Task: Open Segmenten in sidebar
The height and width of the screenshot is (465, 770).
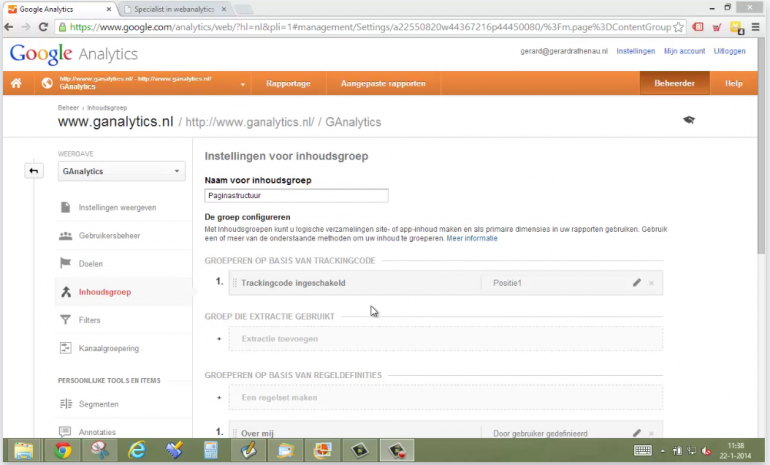Action: tap(99, 404)
